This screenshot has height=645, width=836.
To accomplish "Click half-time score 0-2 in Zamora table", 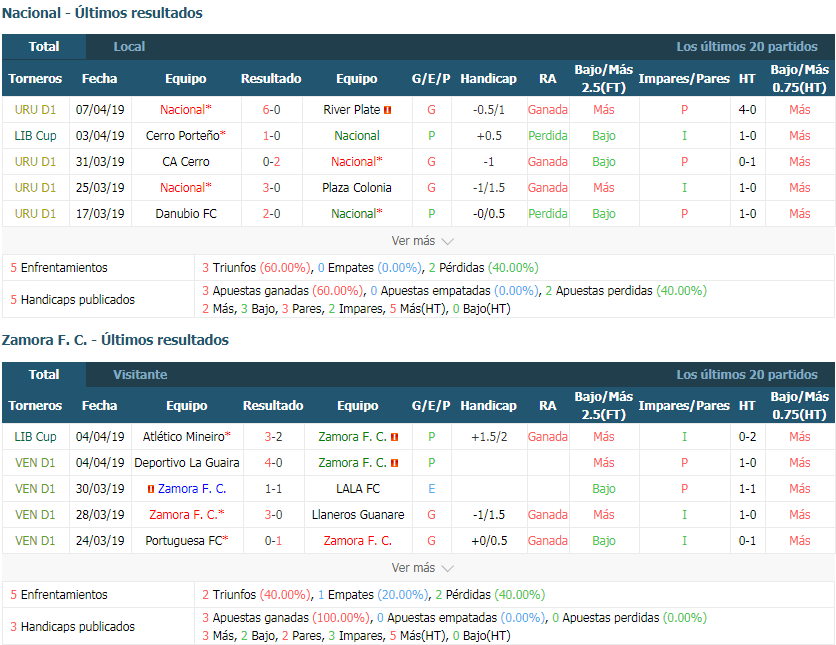I will 747,437.
